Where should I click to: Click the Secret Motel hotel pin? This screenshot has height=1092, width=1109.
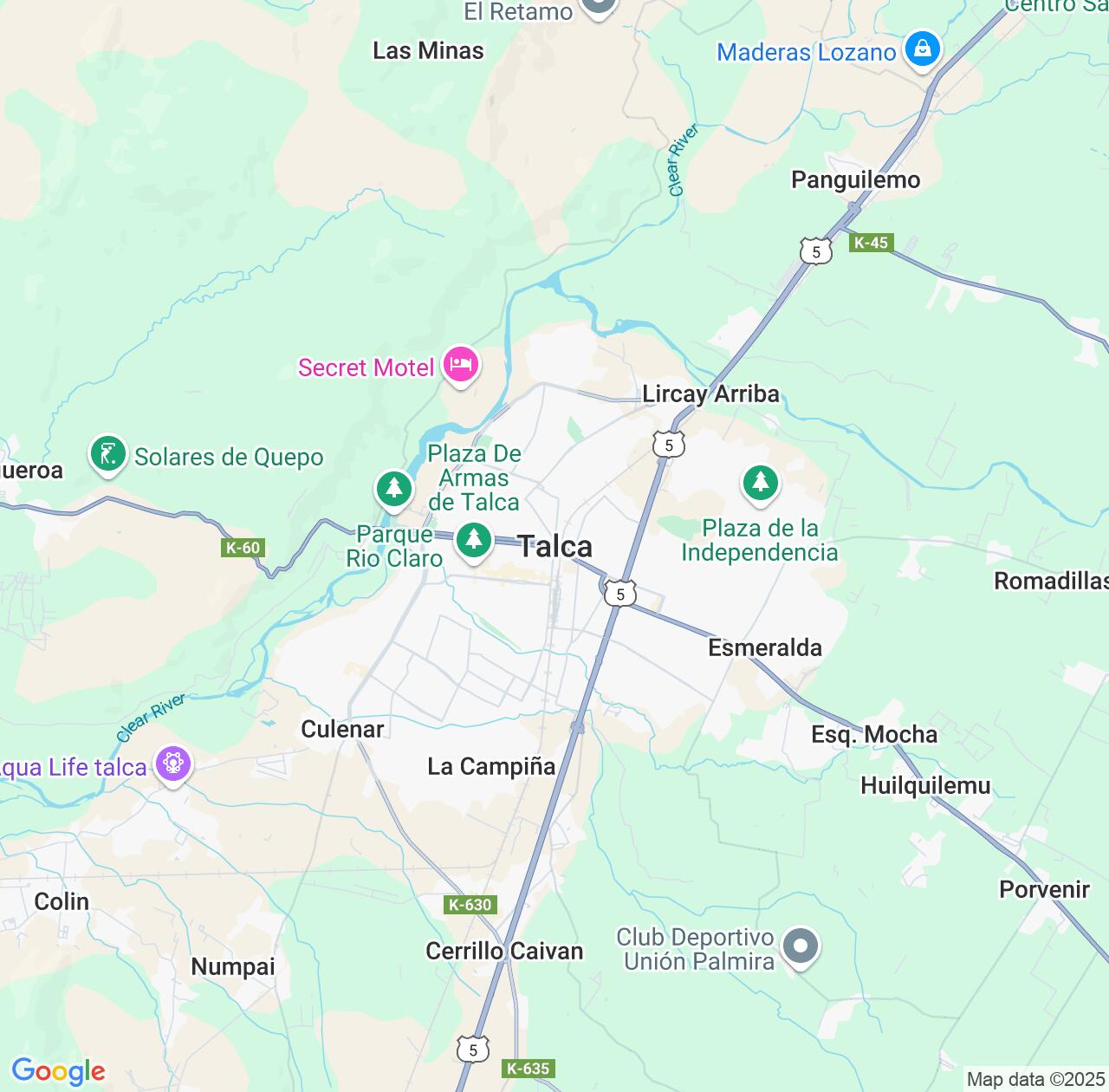pyautogui.click(x=460, y=366)
